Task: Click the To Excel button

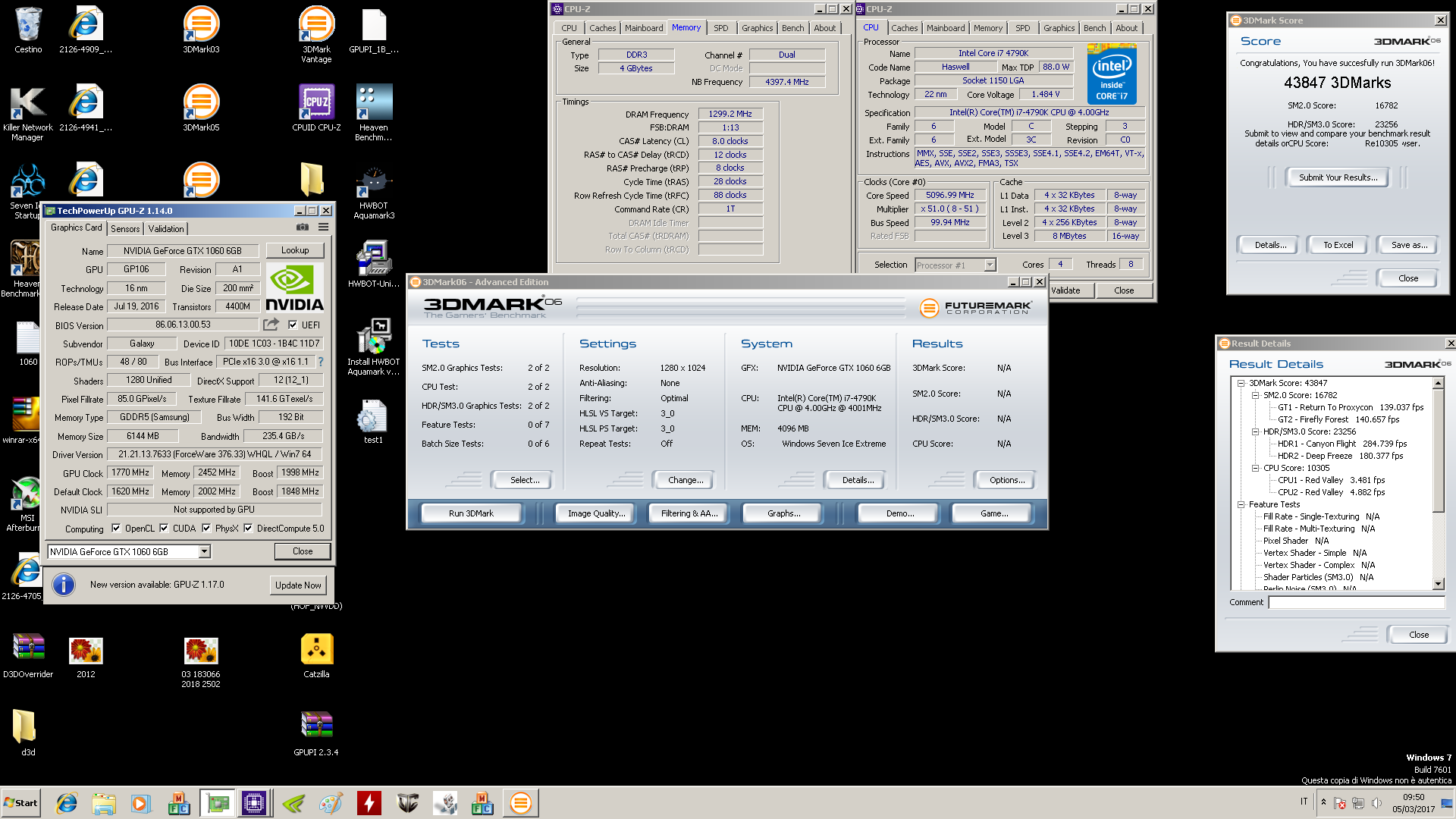Action: pyautogui.click(x=1338, y=245)
